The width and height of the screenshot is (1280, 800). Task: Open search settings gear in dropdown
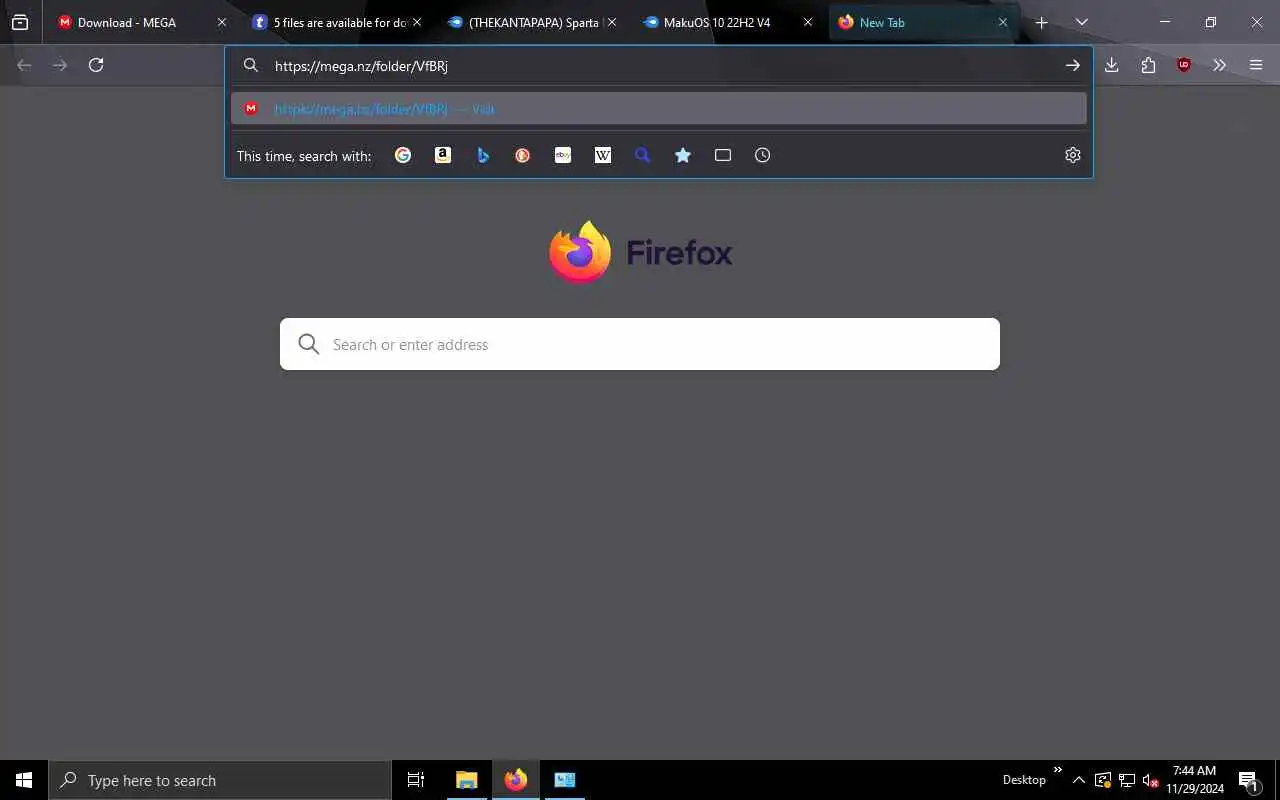tap(1073, 155)
